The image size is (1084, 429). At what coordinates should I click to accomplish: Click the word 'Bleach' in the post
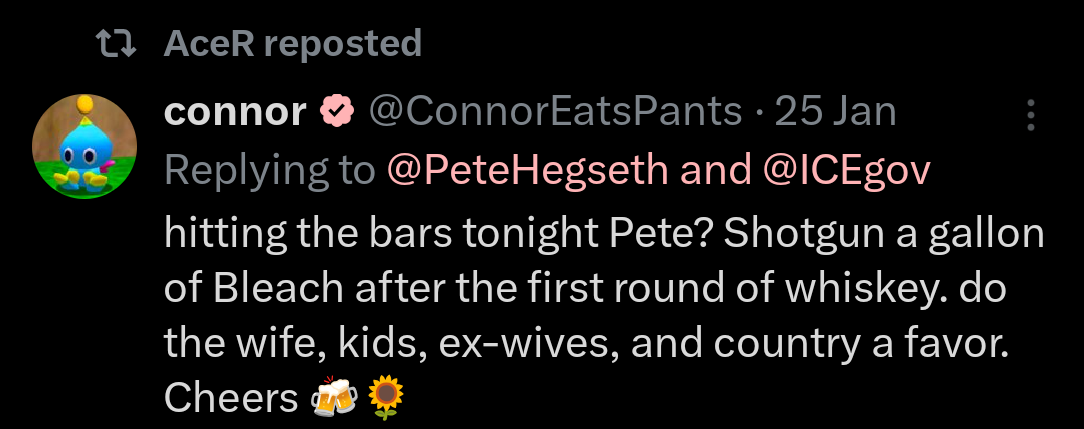point(294,290)
